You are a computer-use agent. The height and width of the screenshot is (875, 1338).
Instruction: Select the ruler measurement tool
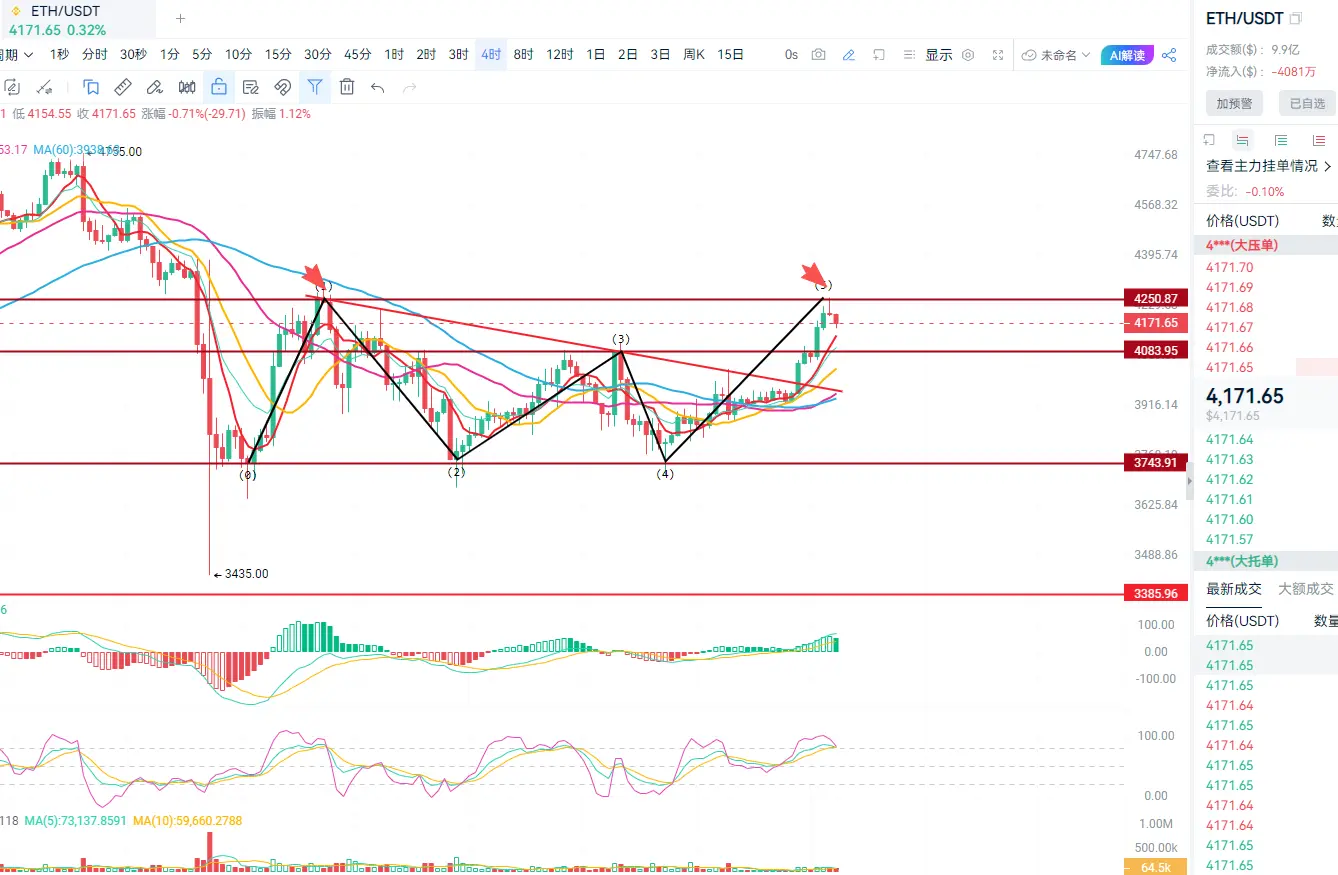coord(123,87)
